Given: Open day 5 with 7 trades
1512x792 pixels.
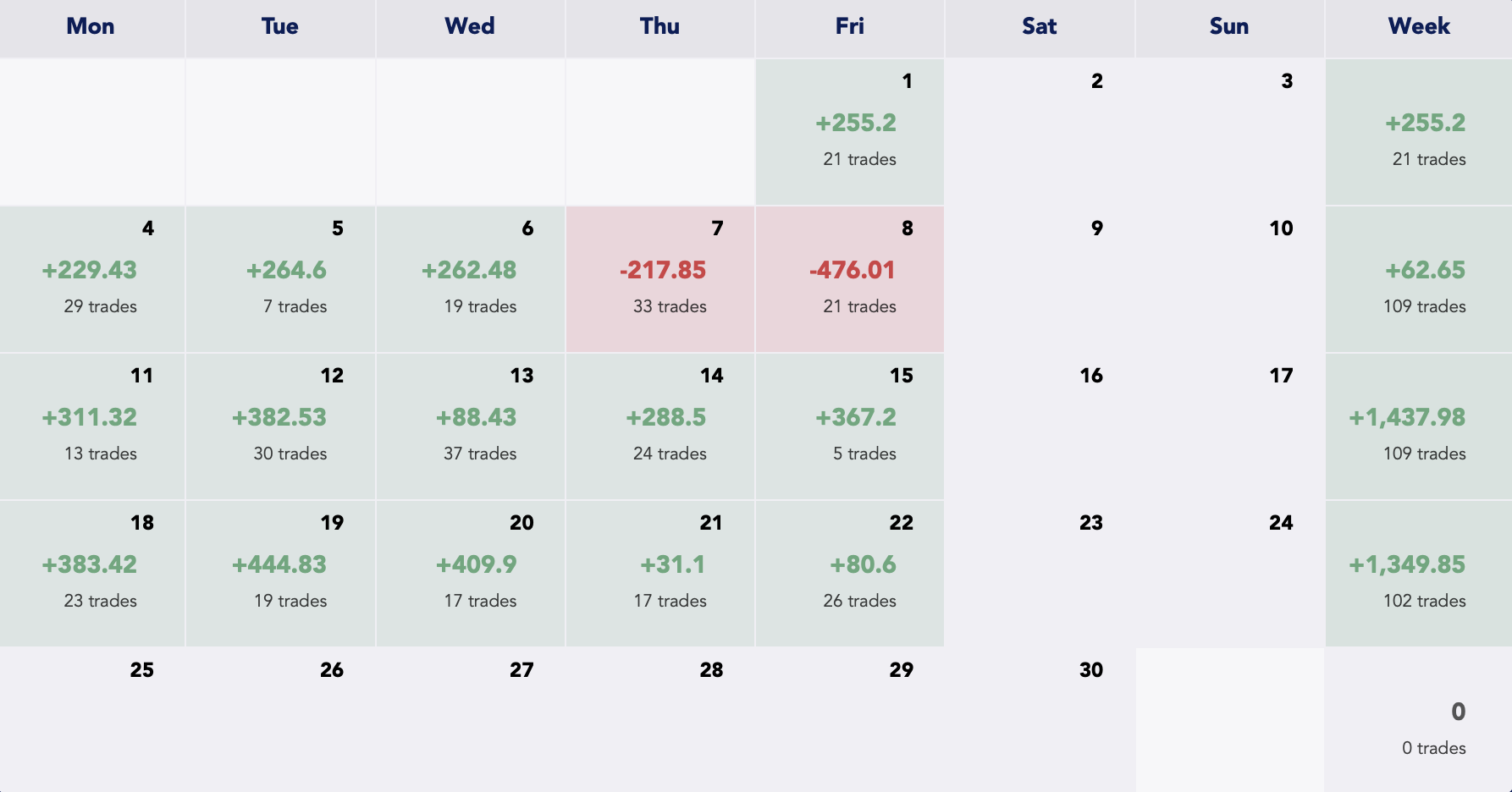Looking at the screenshot, I should [280, 279].
